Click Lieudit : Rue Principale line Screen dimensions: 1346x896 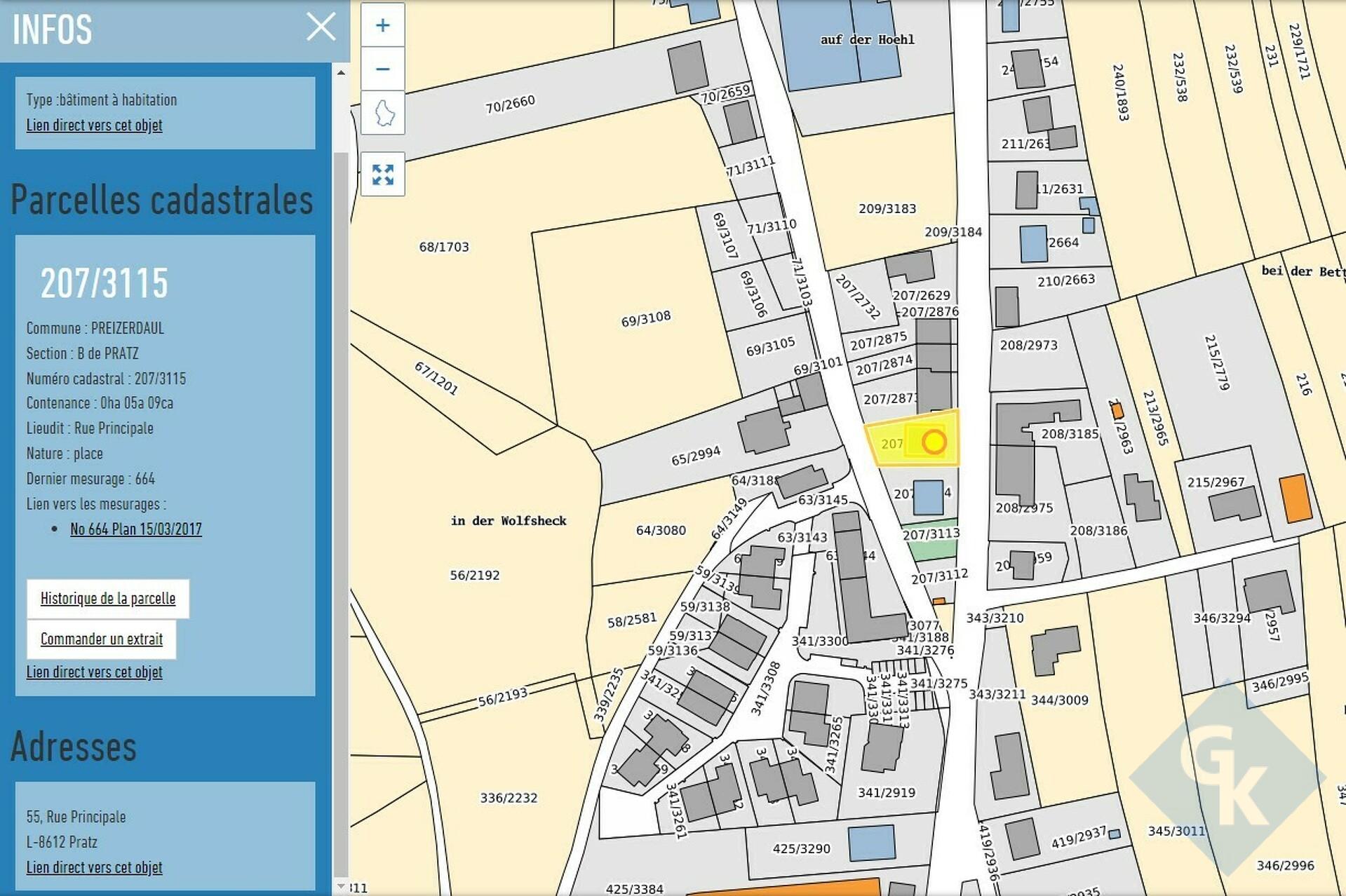tap(90, 428)
